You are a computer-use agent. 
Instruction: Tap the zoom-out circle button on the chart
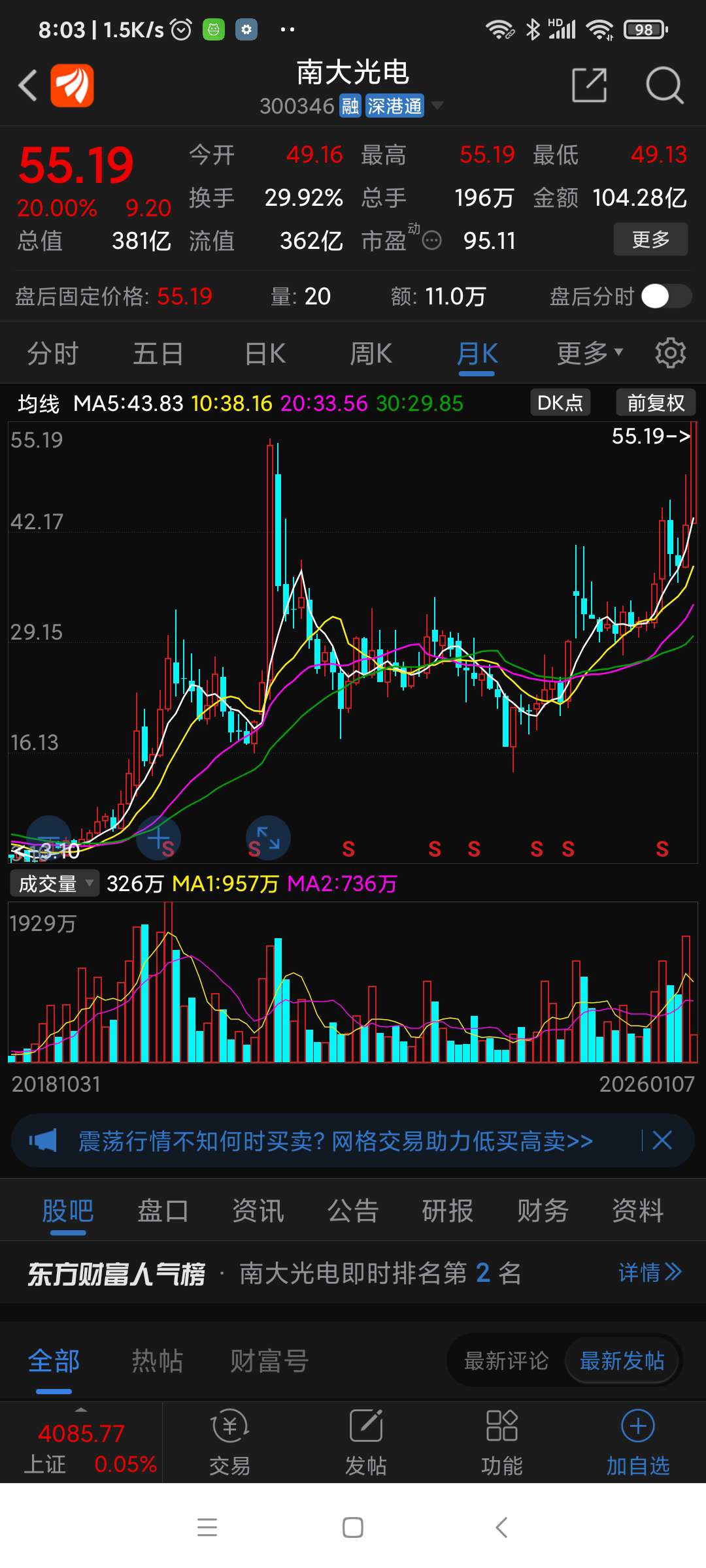49,838
